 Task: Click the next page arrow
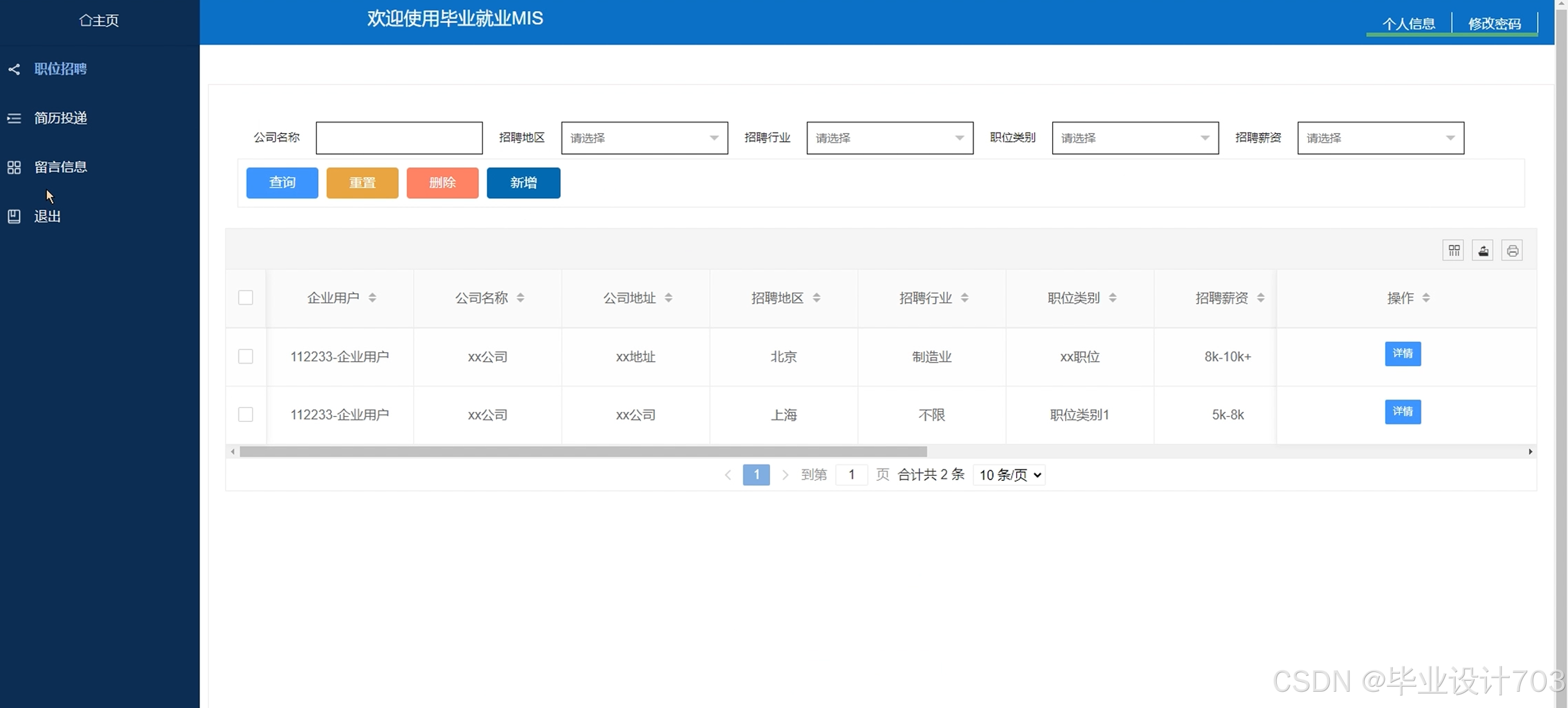[x=785, y=475]
